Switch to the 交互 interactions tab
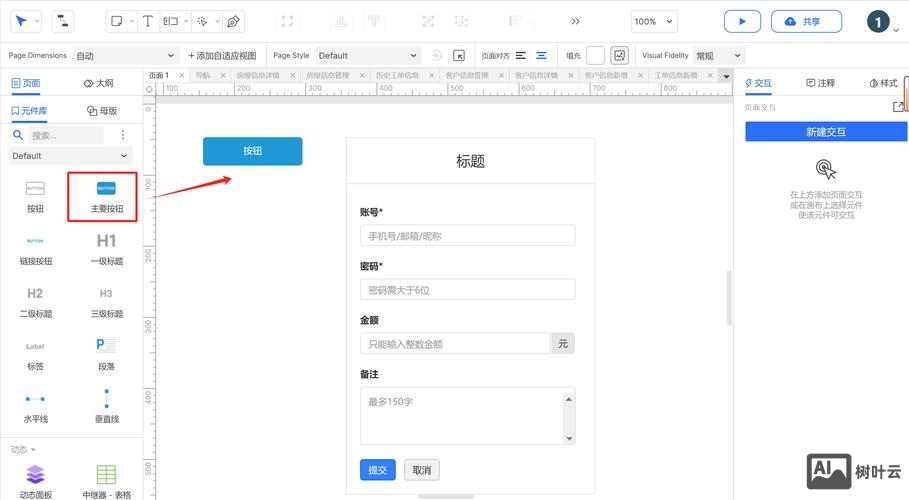The height and width of the screenshot is (500, 909). coord(758,83)
